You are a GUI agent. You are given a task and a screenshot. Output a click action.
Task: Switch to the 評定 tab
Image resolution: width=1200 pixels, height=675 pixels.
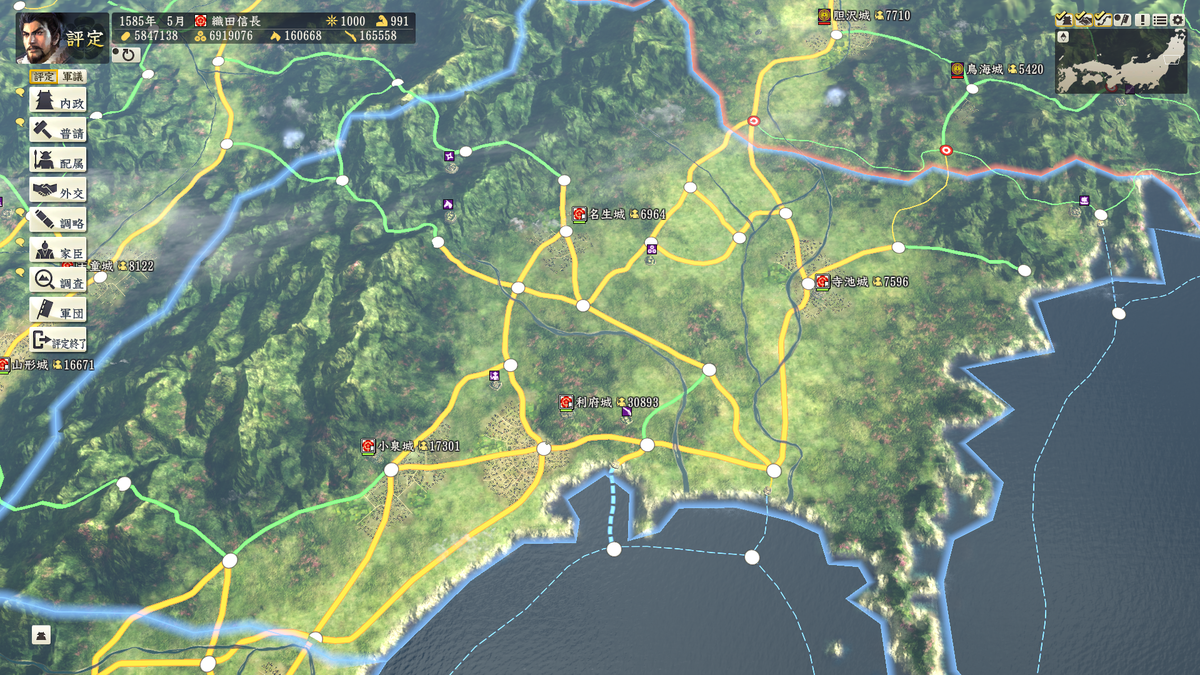coord(43,76)
